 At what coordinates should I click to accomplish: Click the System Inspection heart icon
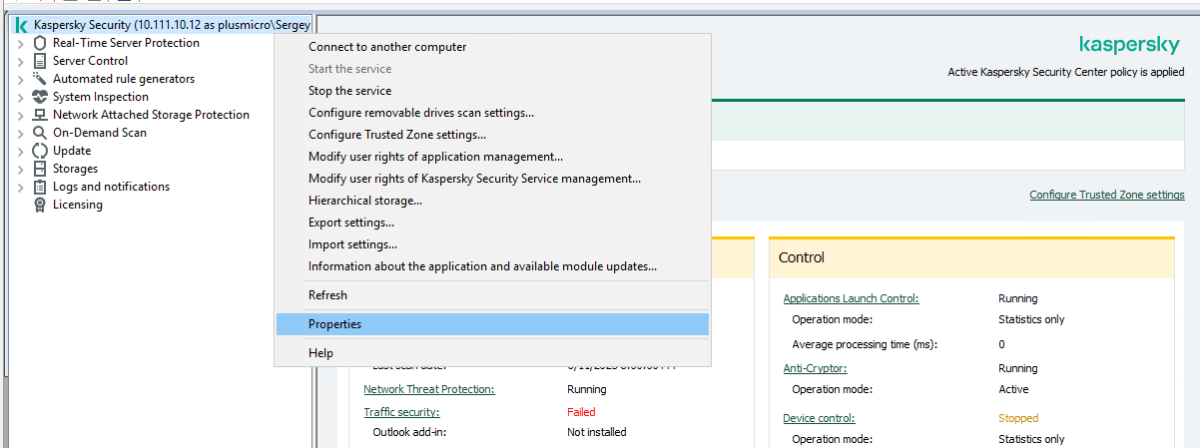[x=40, y=97]
